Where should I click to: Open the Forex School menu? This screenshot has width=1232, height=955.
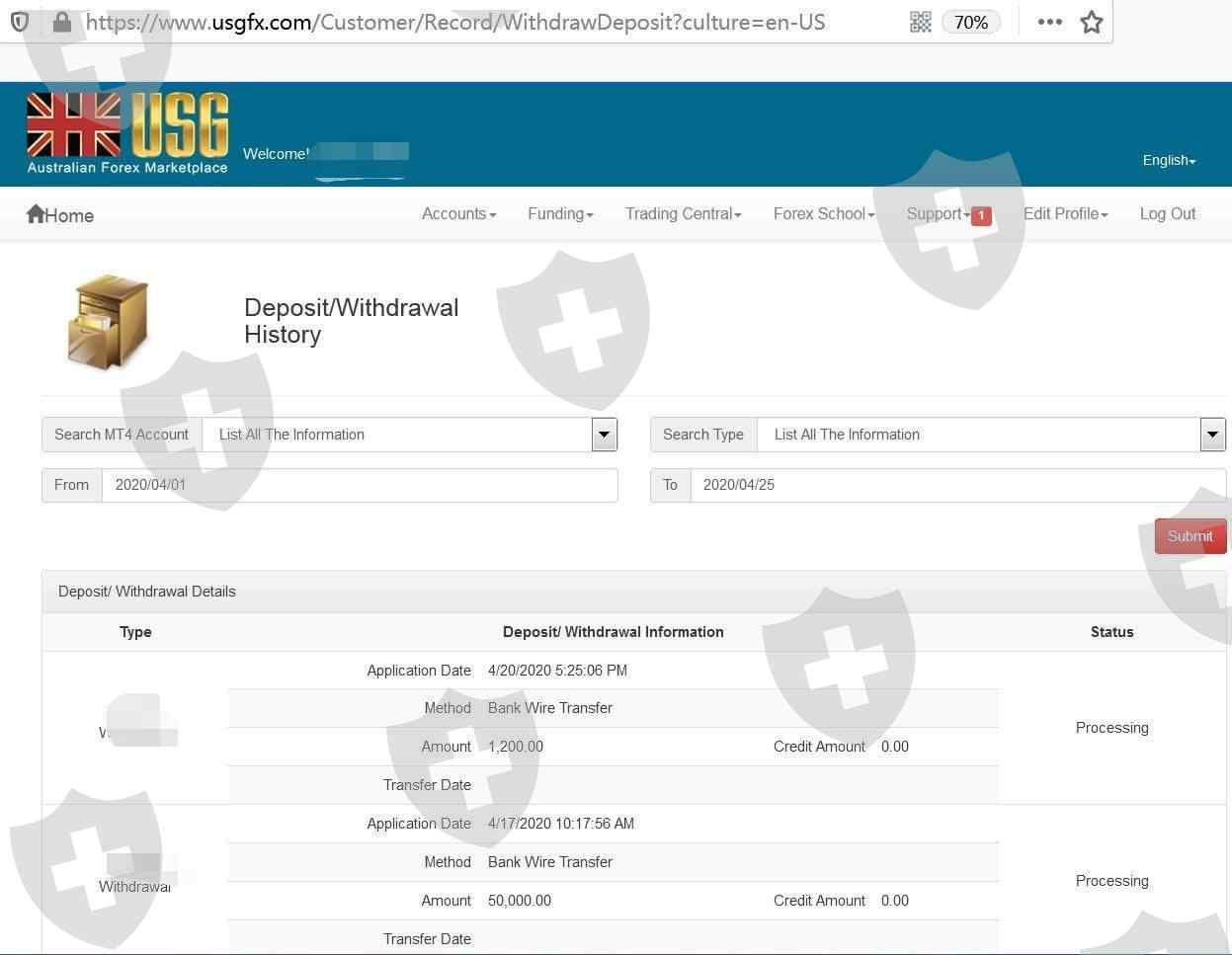pyautogui.click(x=823, y=214)
